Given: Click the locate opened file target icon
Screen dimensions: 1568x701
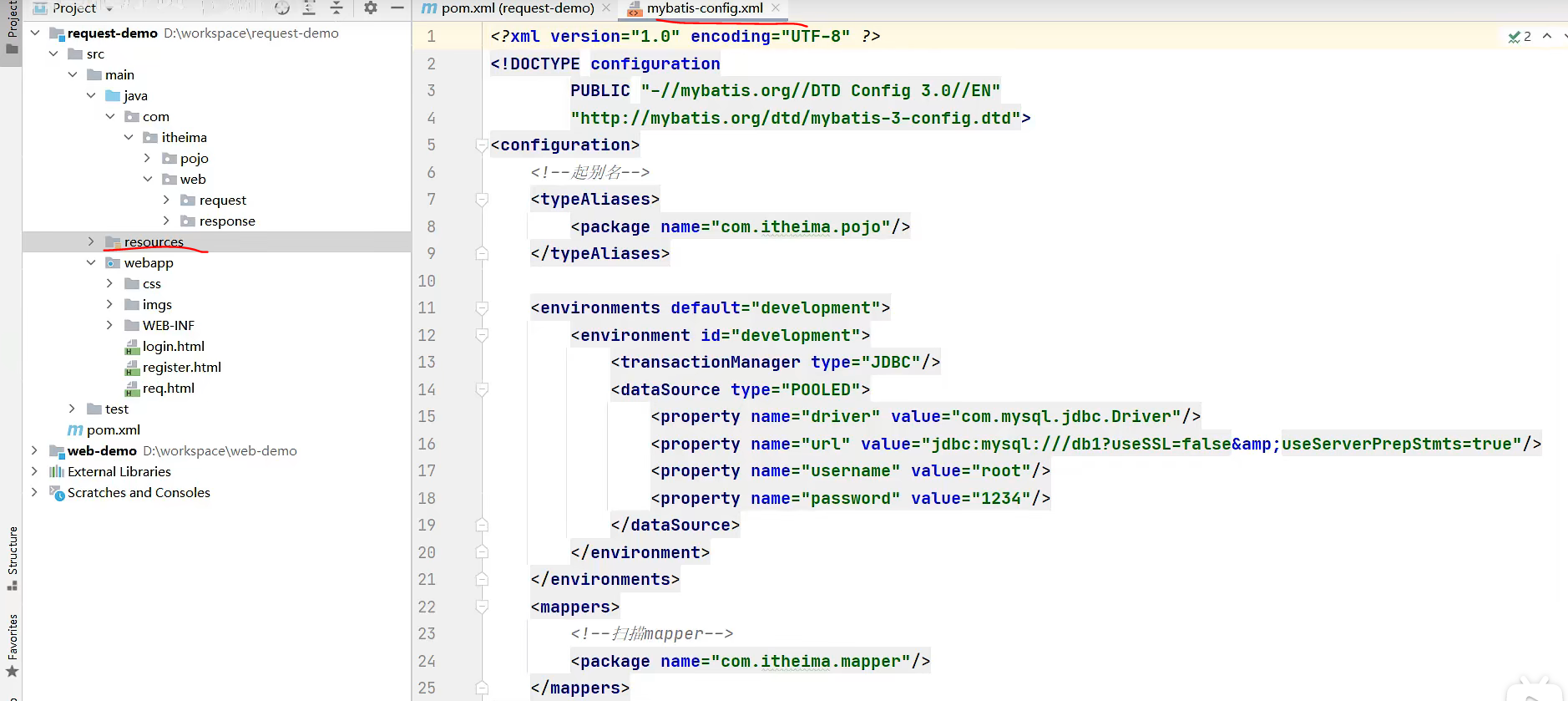Looking at the screenshot, I should click(x=282, y=8).
